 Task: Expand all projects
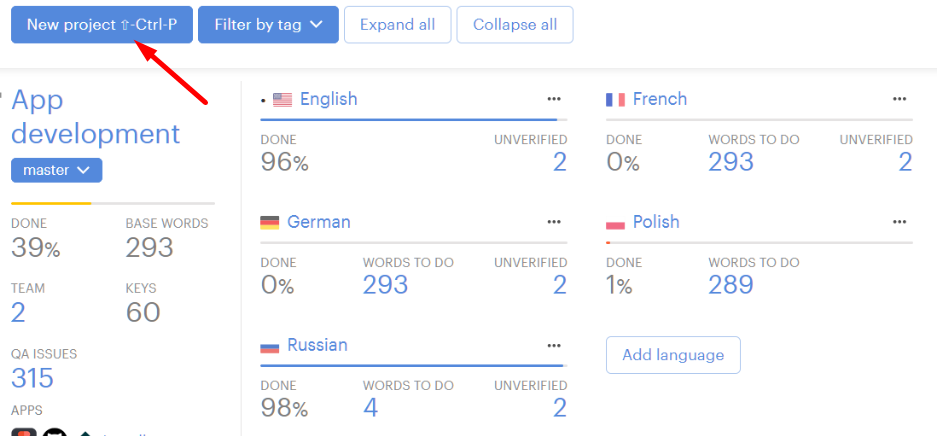[x=397, y=25]
